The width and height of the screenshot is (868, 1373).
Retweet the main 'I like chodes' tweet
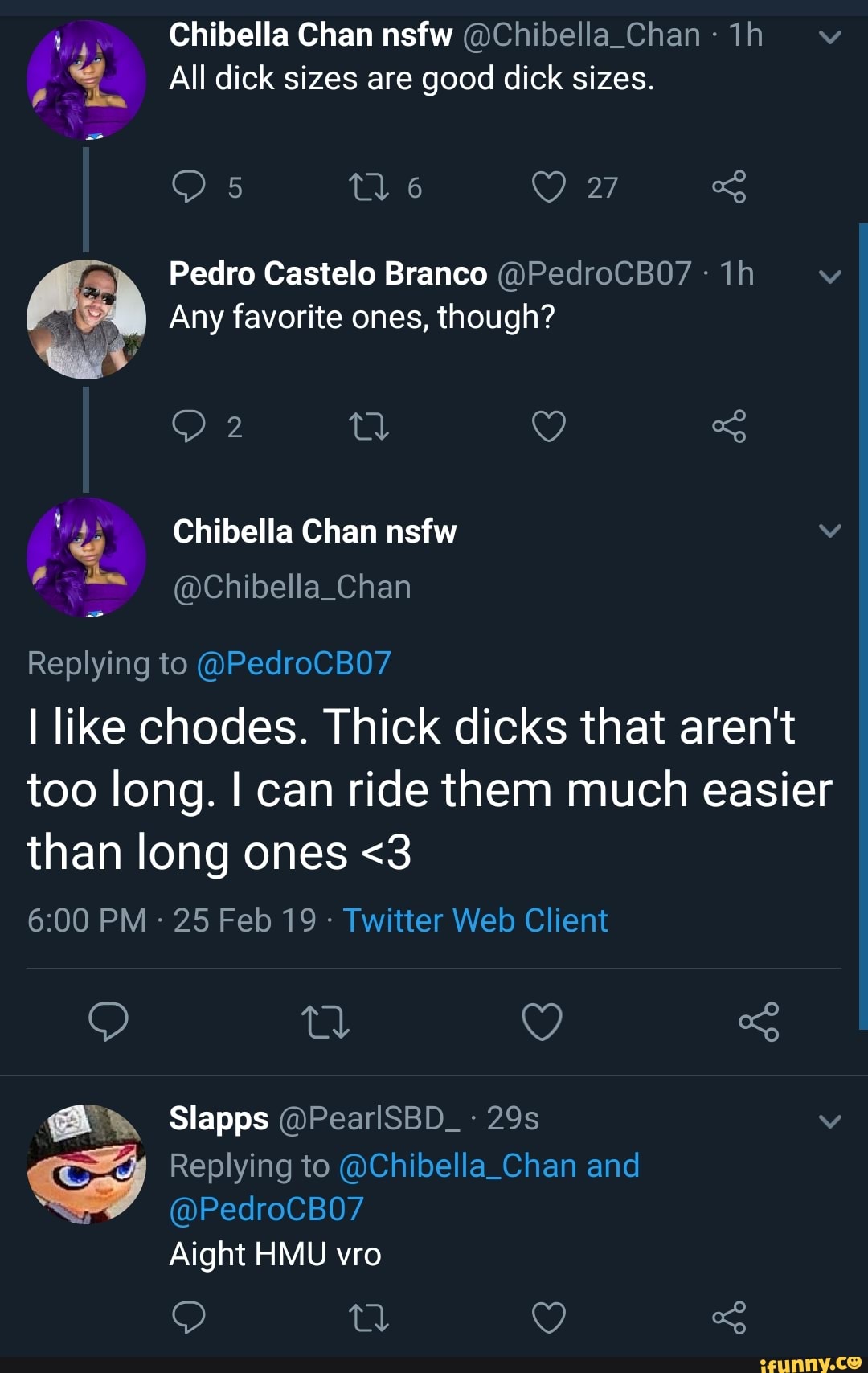pyautogui.click(x=325, y=1022)
